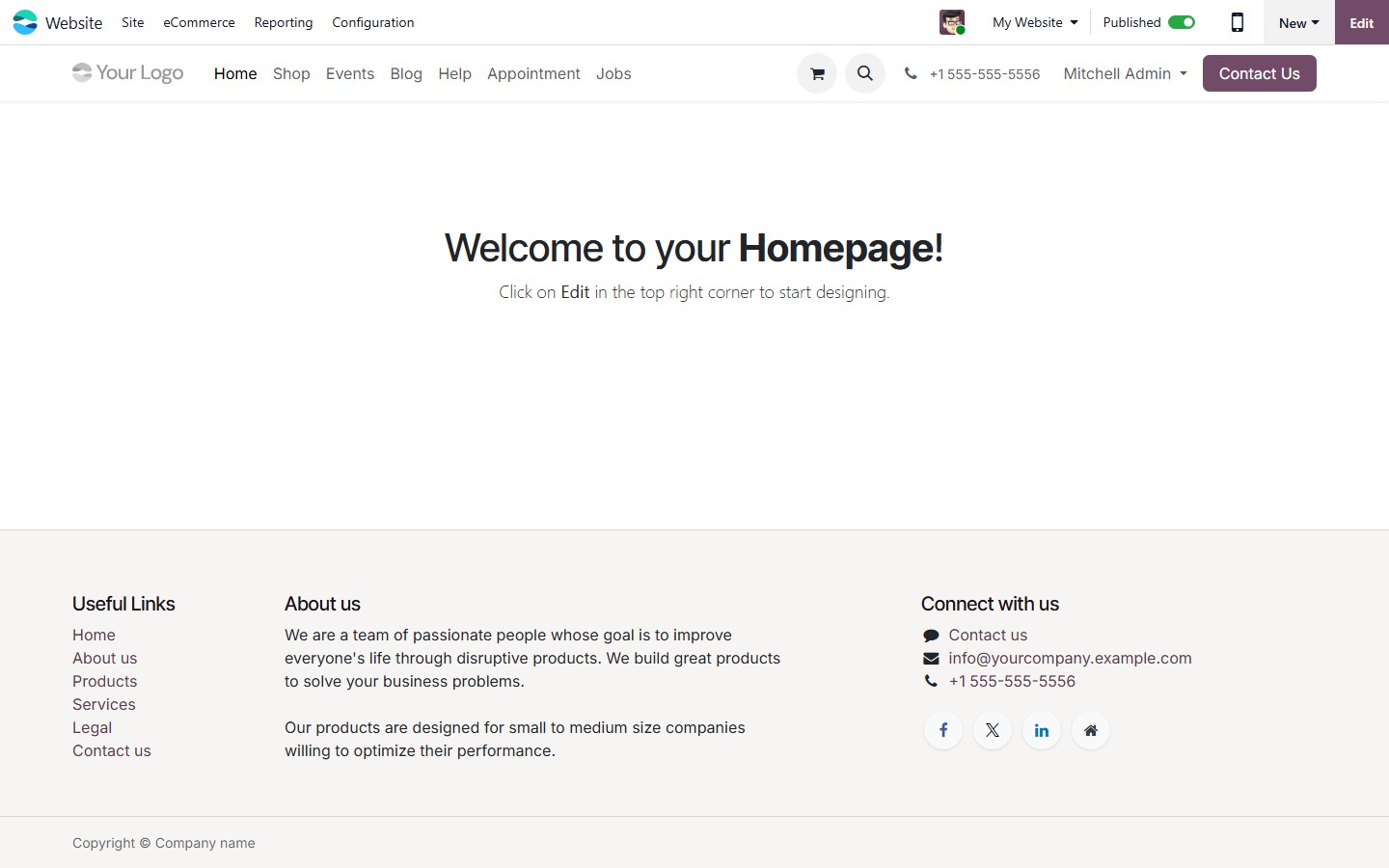Open the Reporting menu
The width and height of the screenshot is (1389, 868).
[283, 22]
